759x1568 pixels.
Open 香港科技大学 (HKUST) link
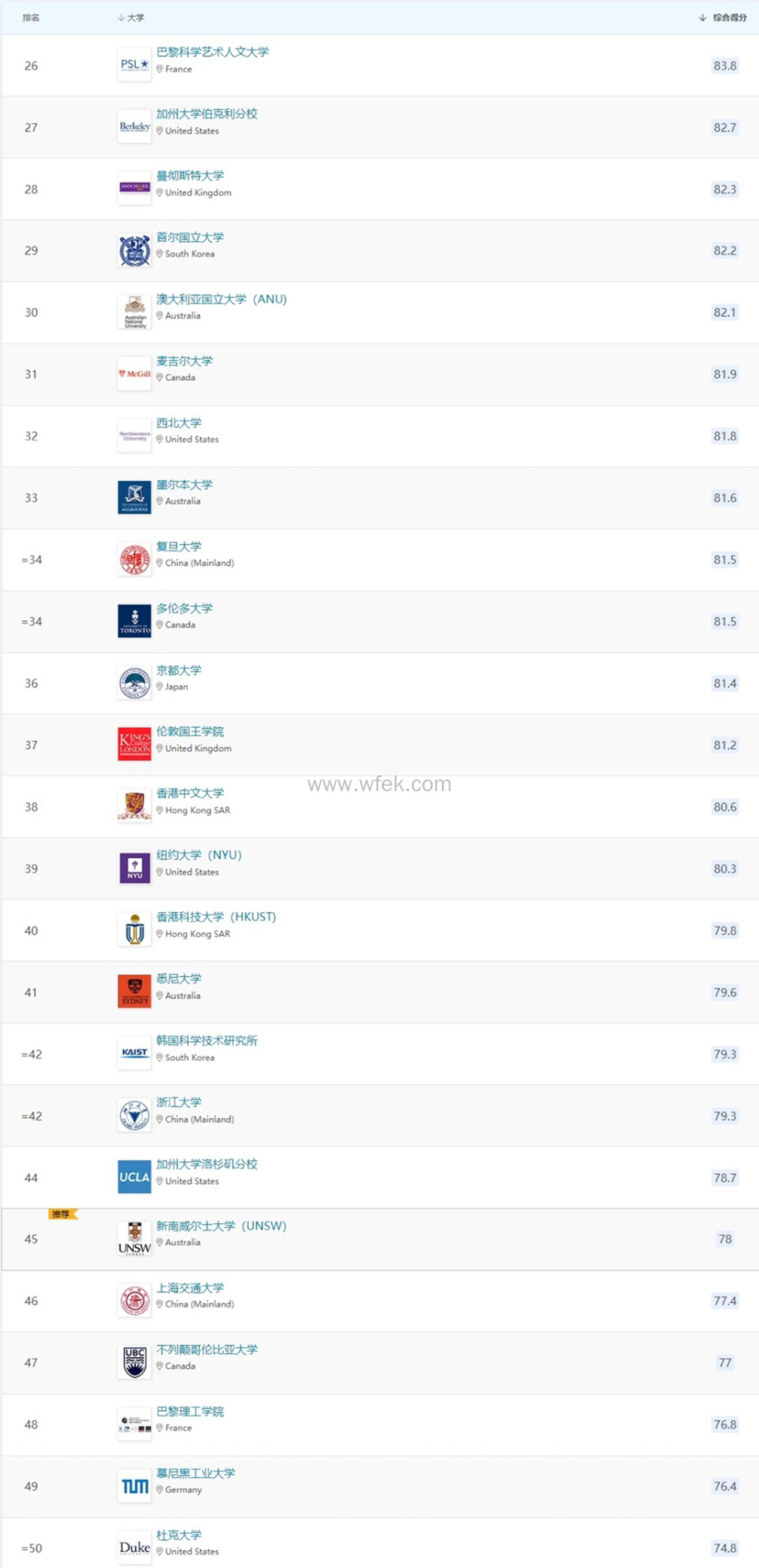[216, 917]
